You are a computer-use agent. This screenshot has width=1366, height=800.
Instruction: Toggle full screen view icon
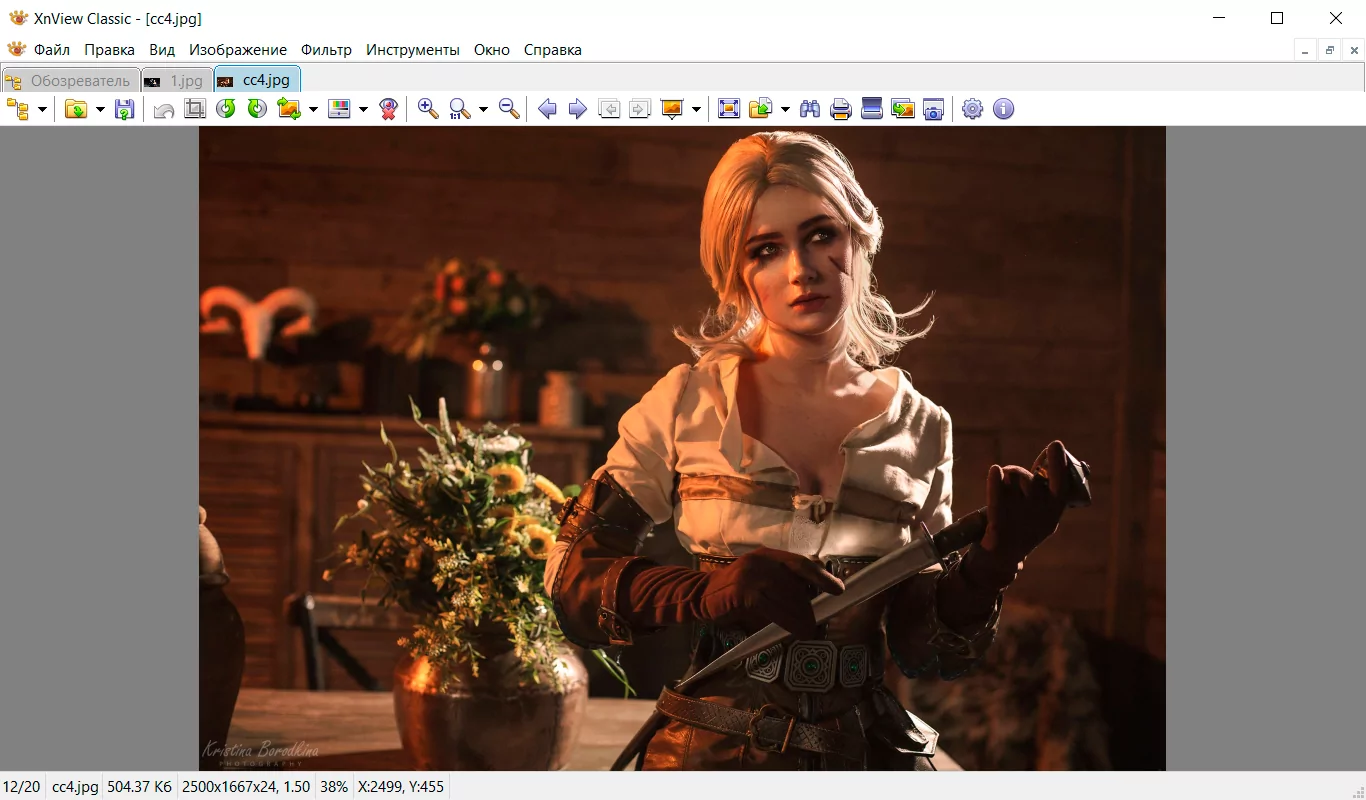(730, 109)
